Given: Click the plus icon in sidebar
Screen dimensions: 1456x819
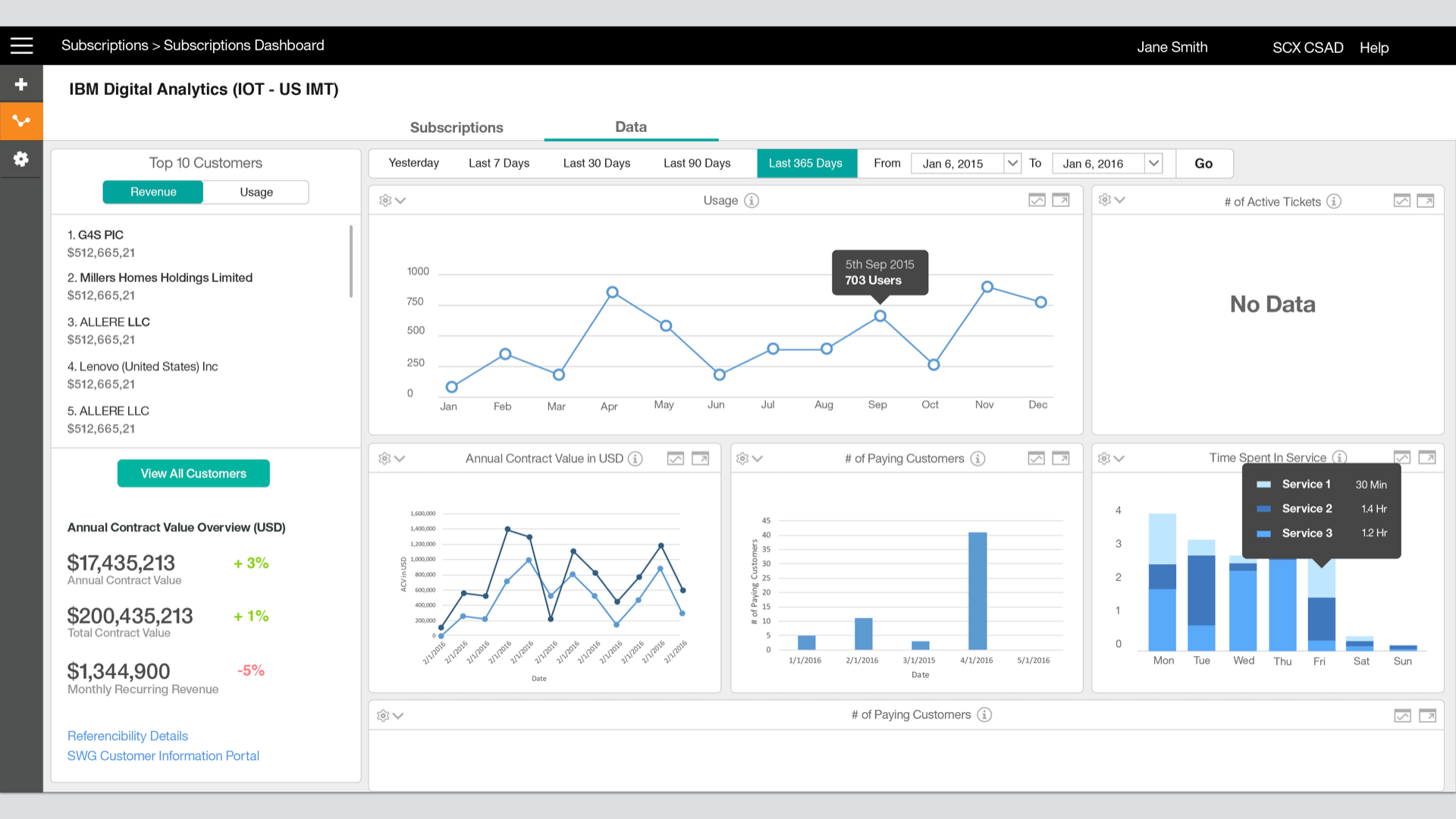Looking at the screenshot, I should [21, 84].
